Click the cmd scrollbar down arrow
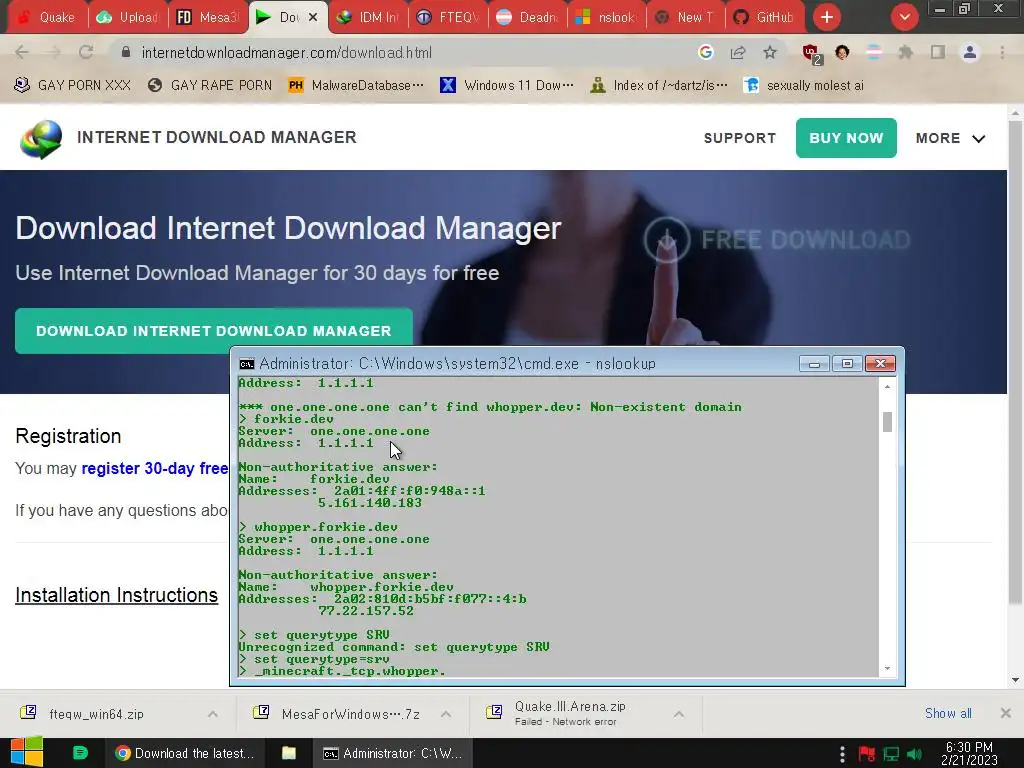Screen dimensions: 1024x768 [x=887, y=669]
